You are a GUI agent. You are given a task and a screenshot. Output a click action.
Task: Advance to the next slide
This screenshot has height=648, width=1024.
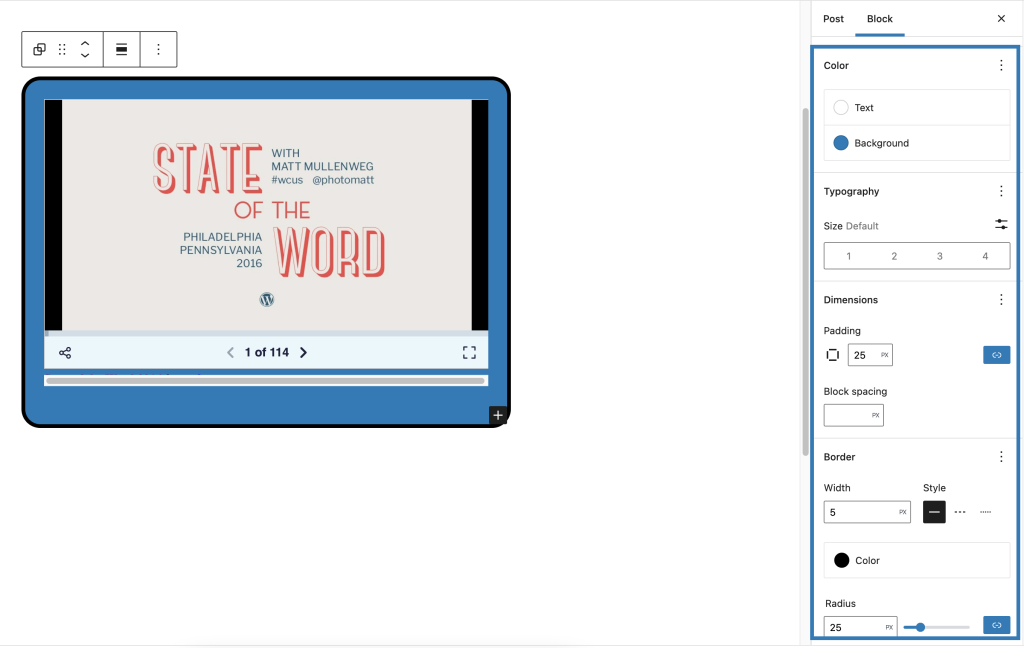[303, 352]
